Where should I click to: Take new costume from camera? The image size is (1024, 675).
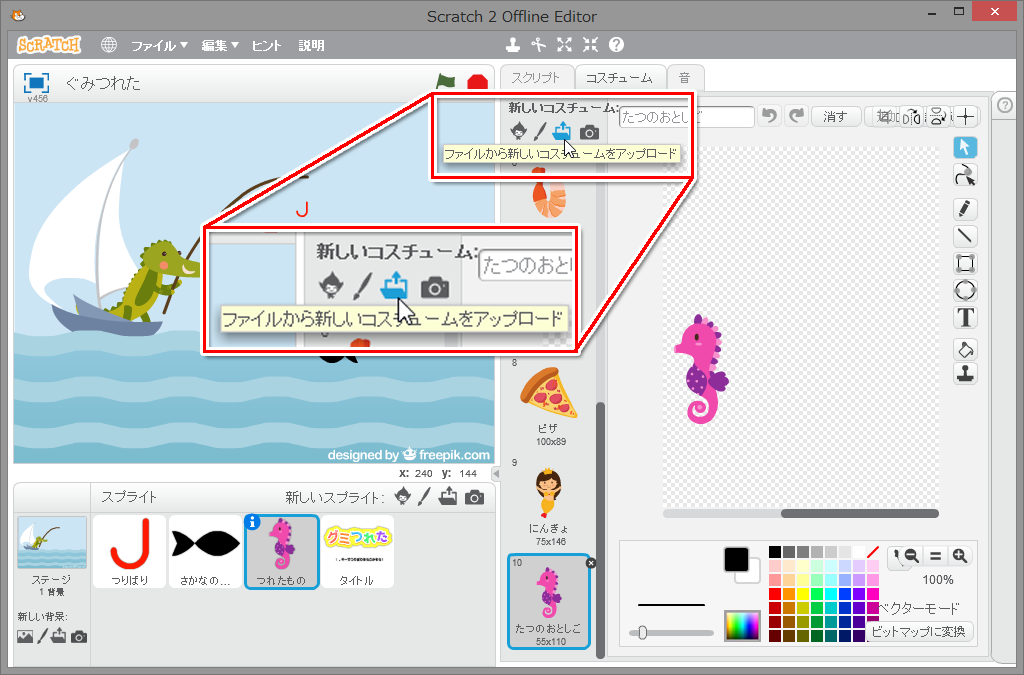(x=589, y=133)
